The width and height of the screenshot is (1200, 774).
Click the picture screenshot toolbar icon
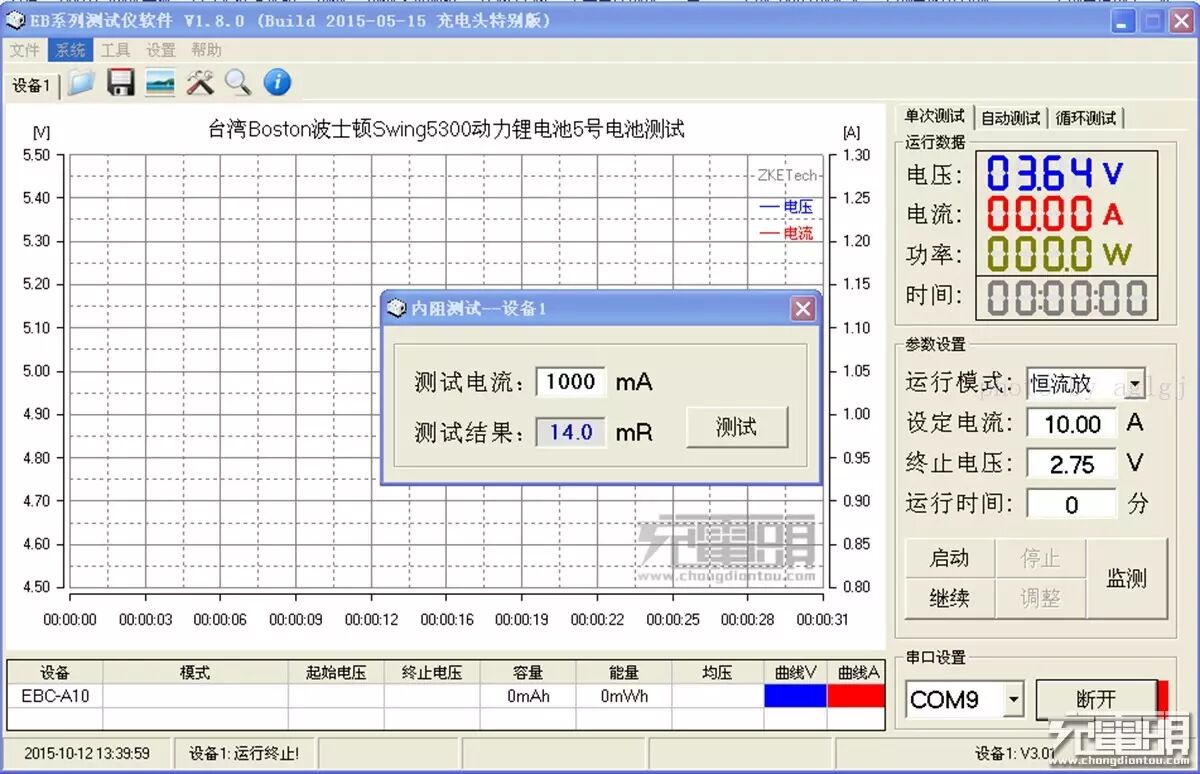click(160, 82)
